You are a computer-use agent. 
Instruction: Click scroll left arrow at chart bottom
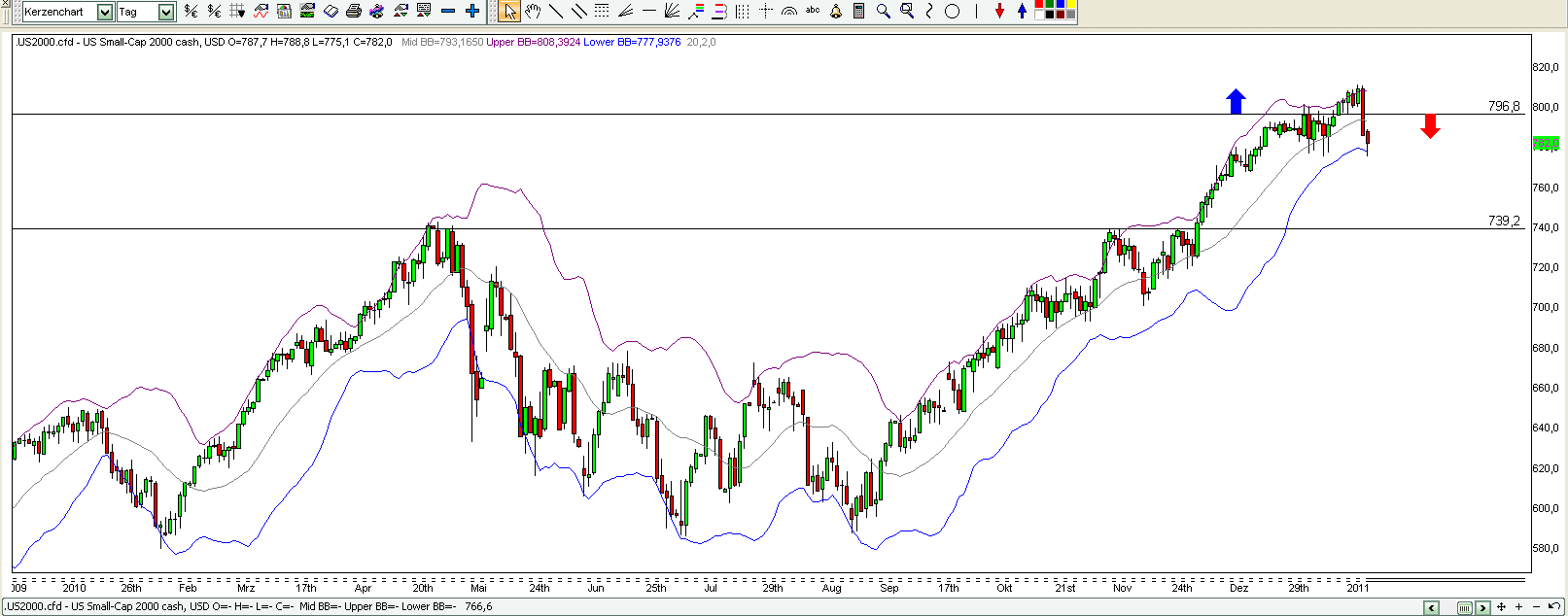(1431, 608)
